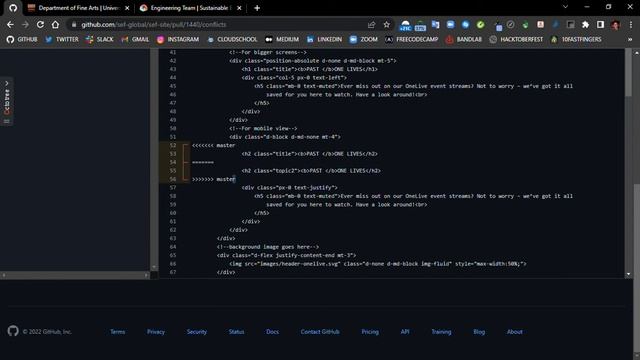640x360 pixels.
Task: Click line number 53 in the gutter
Action: tap(173, 154)
